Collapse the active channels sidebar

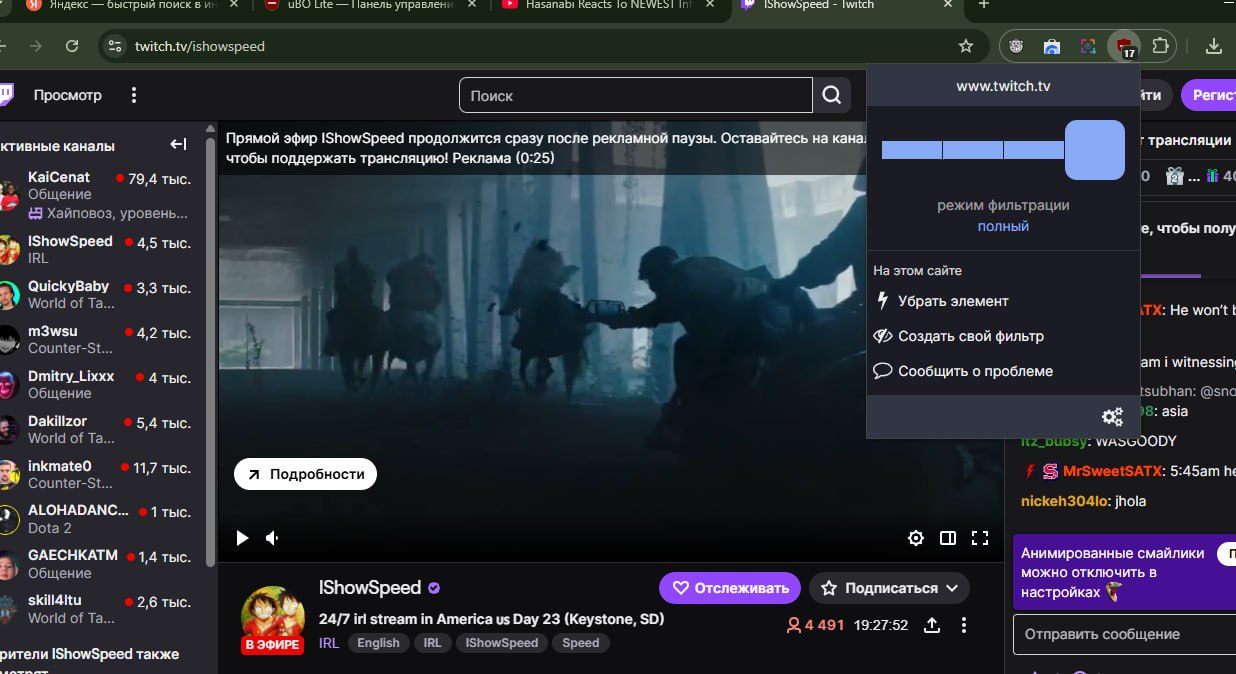pyautogui.click(x=178, y=145)
